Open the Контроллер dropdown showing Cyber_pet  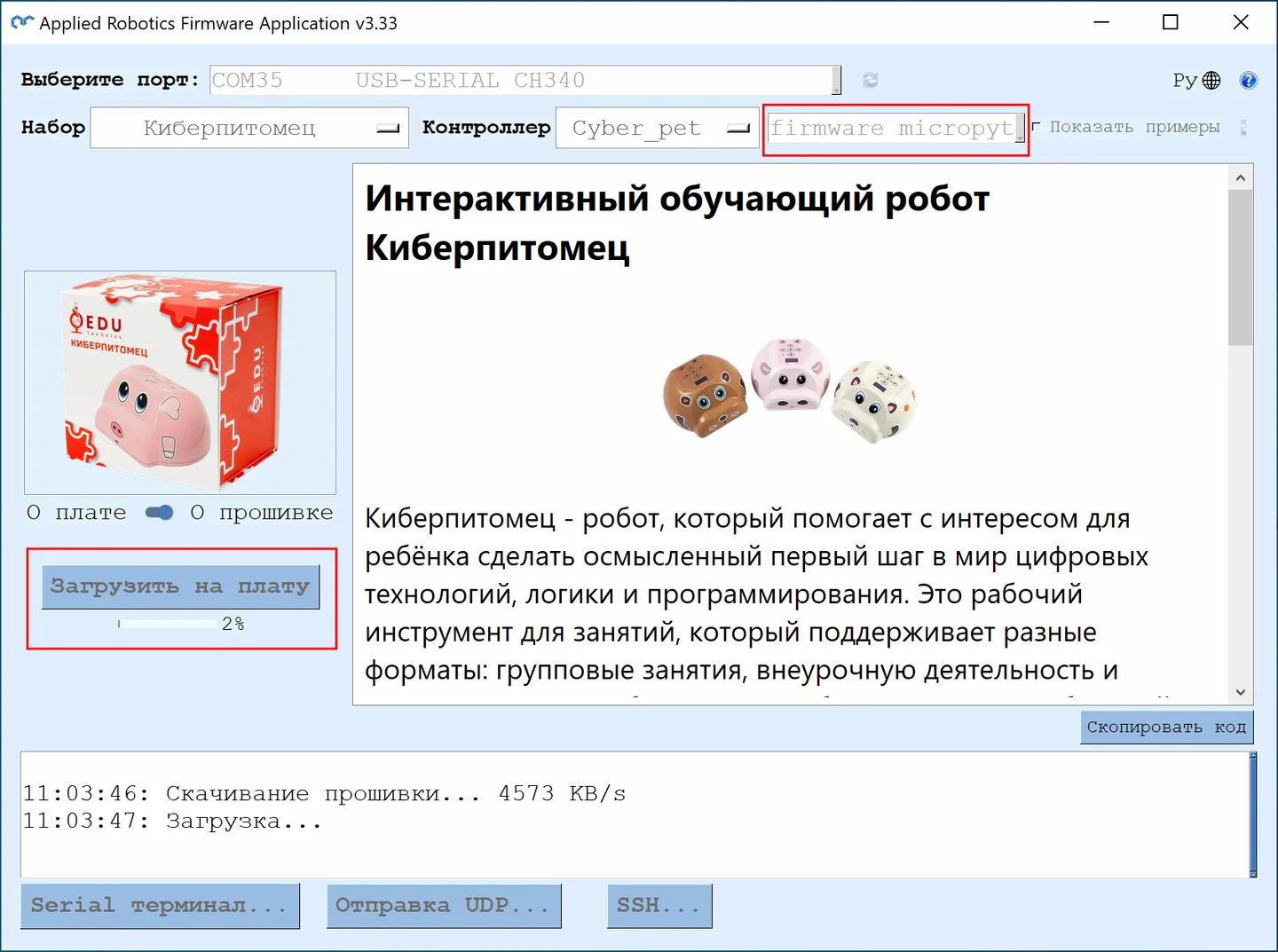click(x=657, y=128)
